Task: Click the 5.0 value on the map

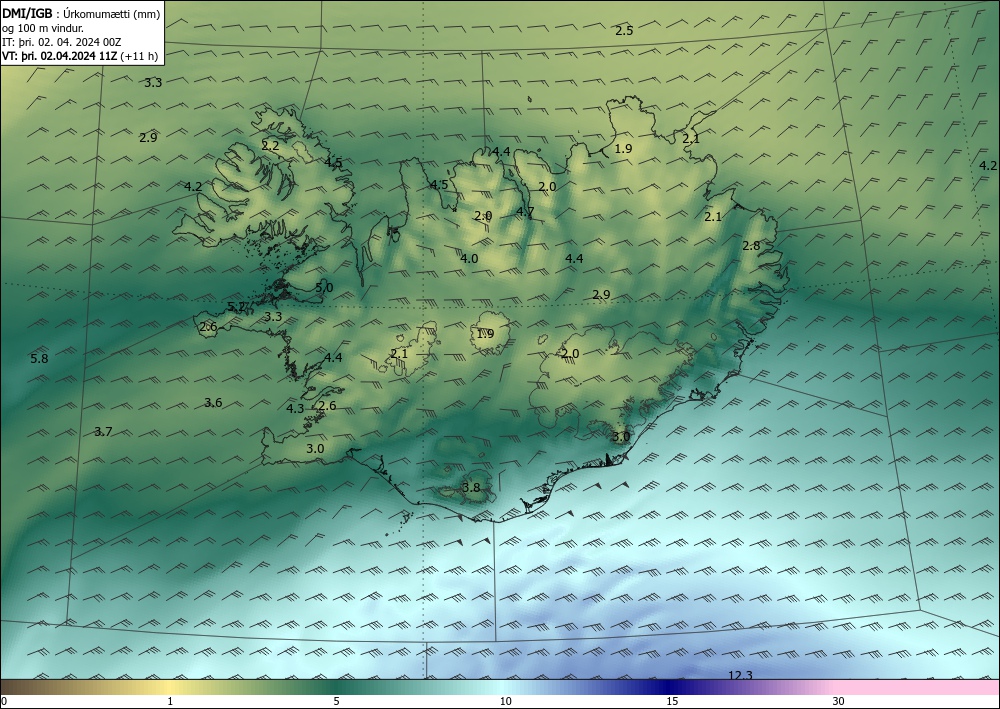Action: point(324,288)
